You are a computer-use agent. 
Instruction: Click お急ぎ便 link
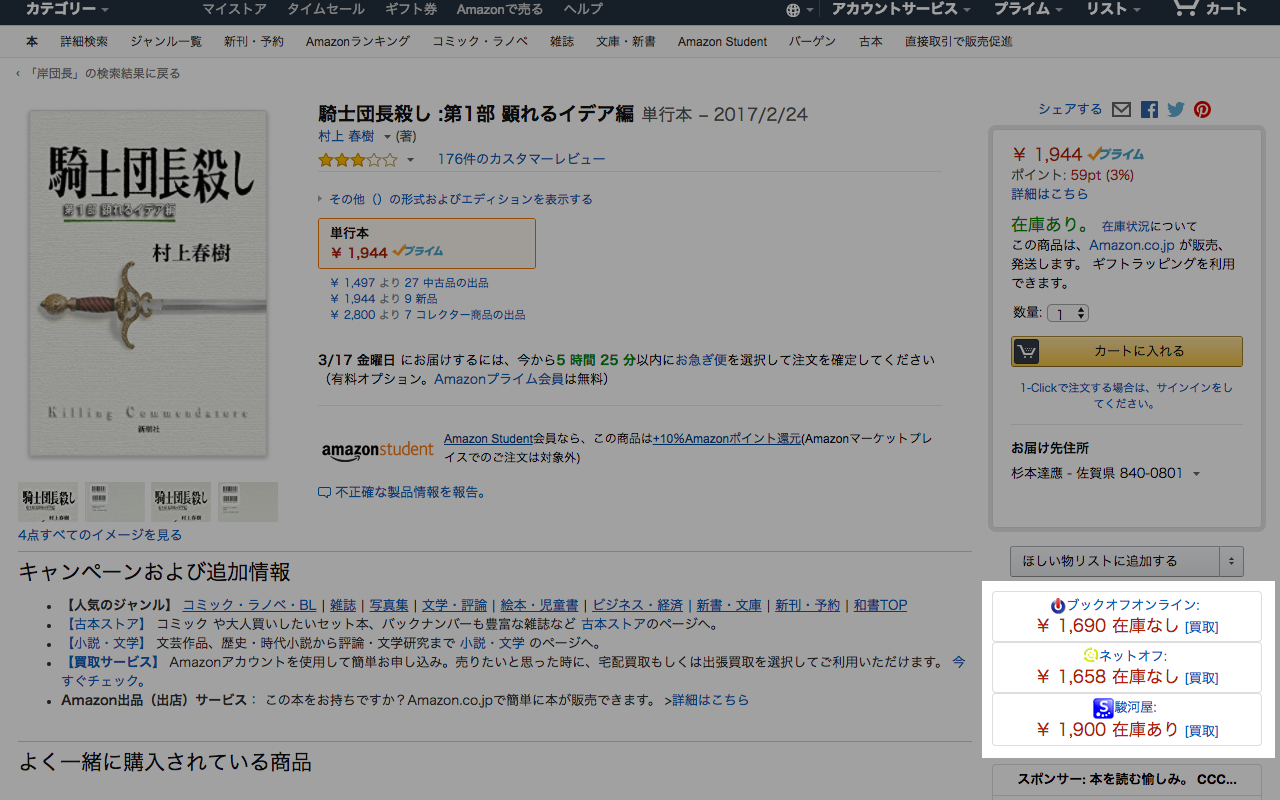click(701, 359)
